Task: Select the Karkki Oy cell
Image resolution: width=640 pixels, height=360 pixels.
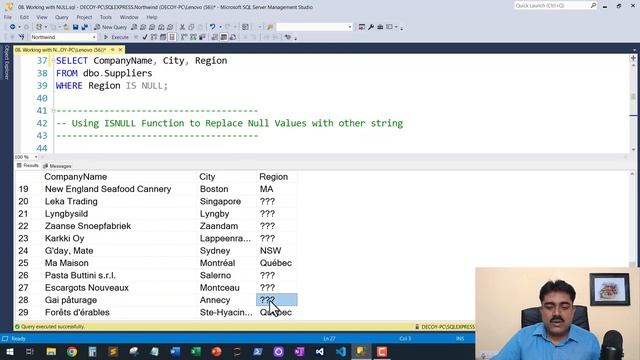Action: click(120, 238)
